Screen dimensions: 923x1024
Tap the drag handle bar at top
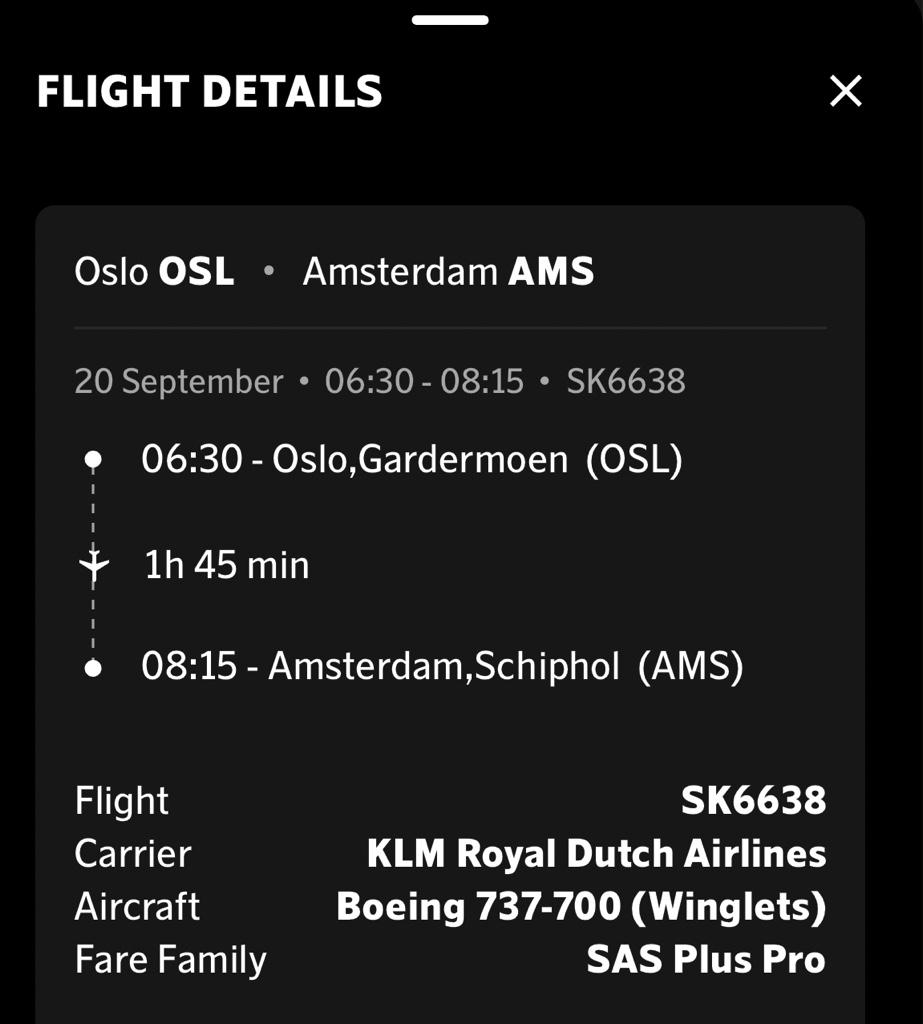[x=450, y=20]
